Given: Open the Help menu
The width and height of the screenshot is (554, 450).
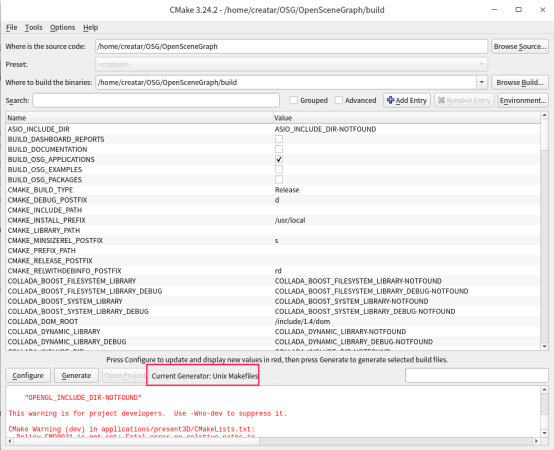Looking at the screenshot, I should [x=90, y=27].
